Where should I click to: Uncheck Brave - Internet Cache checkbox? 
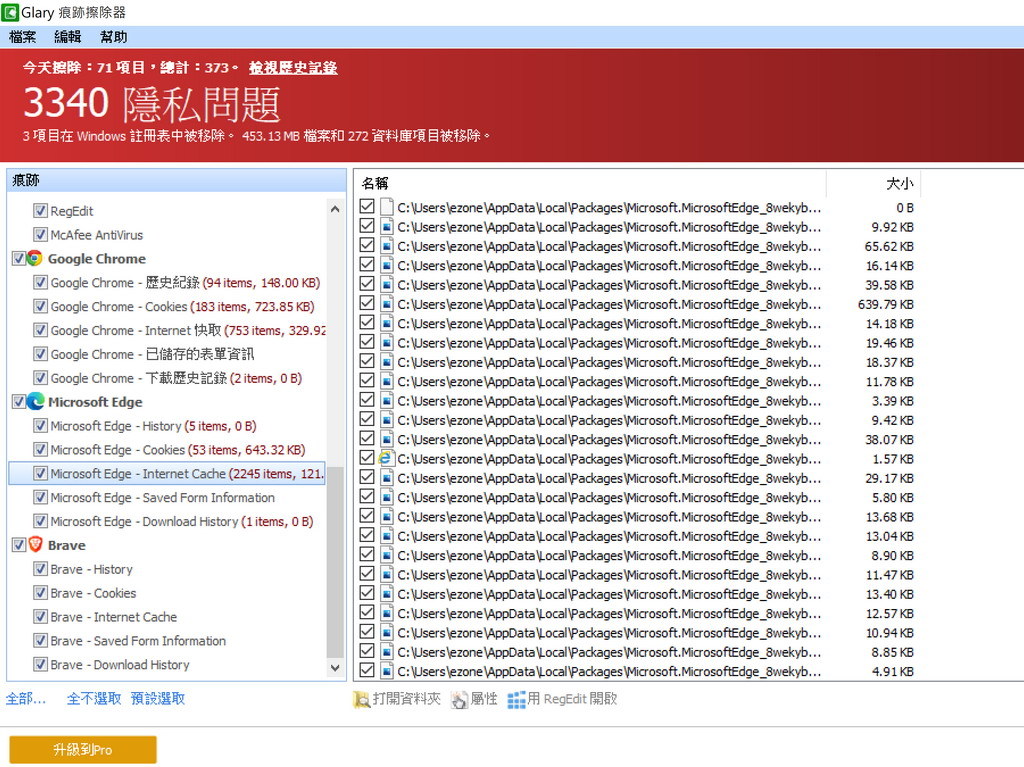(40, 616)
